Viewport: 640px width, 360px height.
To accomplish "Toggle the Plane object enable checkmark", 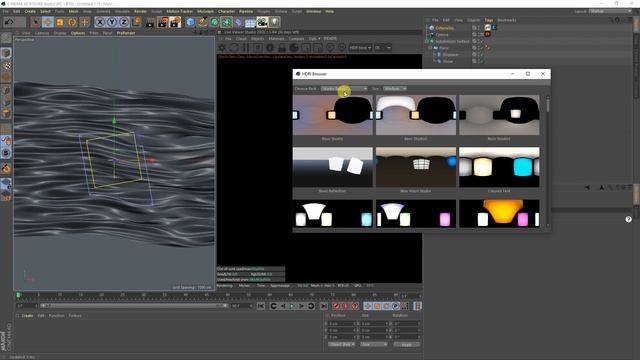I will (481, 48).
